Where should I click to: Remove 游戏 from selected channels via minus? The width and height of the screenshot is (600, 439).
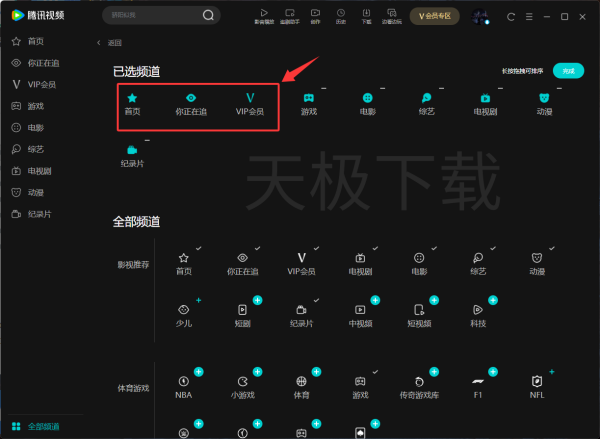pyautogui.click(x=324, y=89)
